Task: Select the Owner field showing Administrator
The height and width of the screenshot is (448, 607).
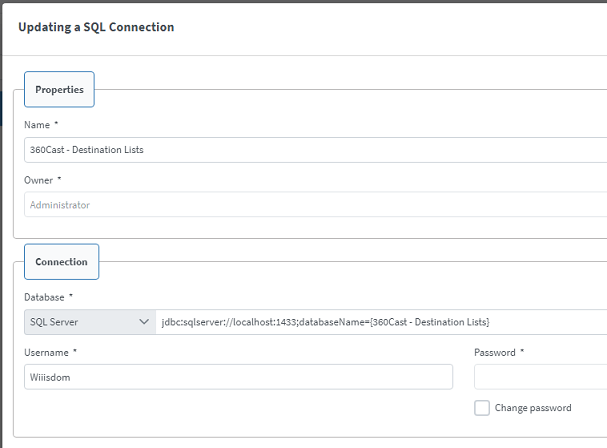Action: [316, 204]
